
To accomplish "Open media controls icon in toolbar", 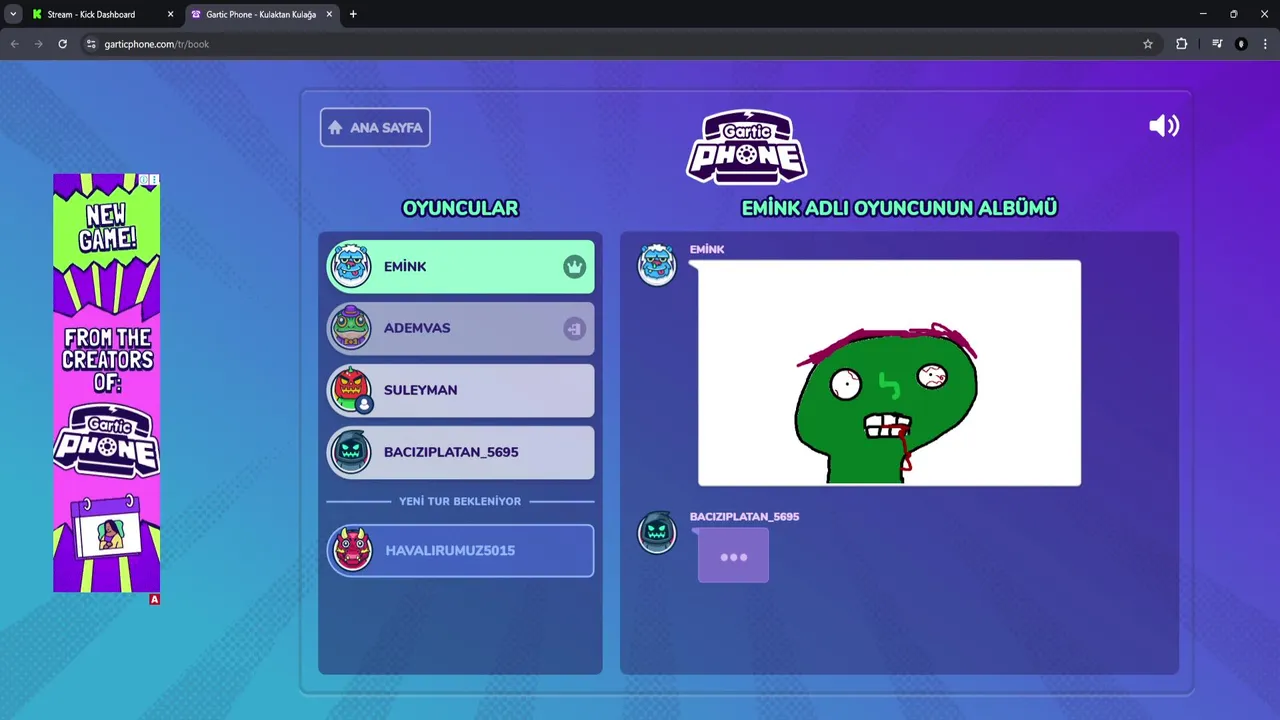I will (x=1217, y=44).
